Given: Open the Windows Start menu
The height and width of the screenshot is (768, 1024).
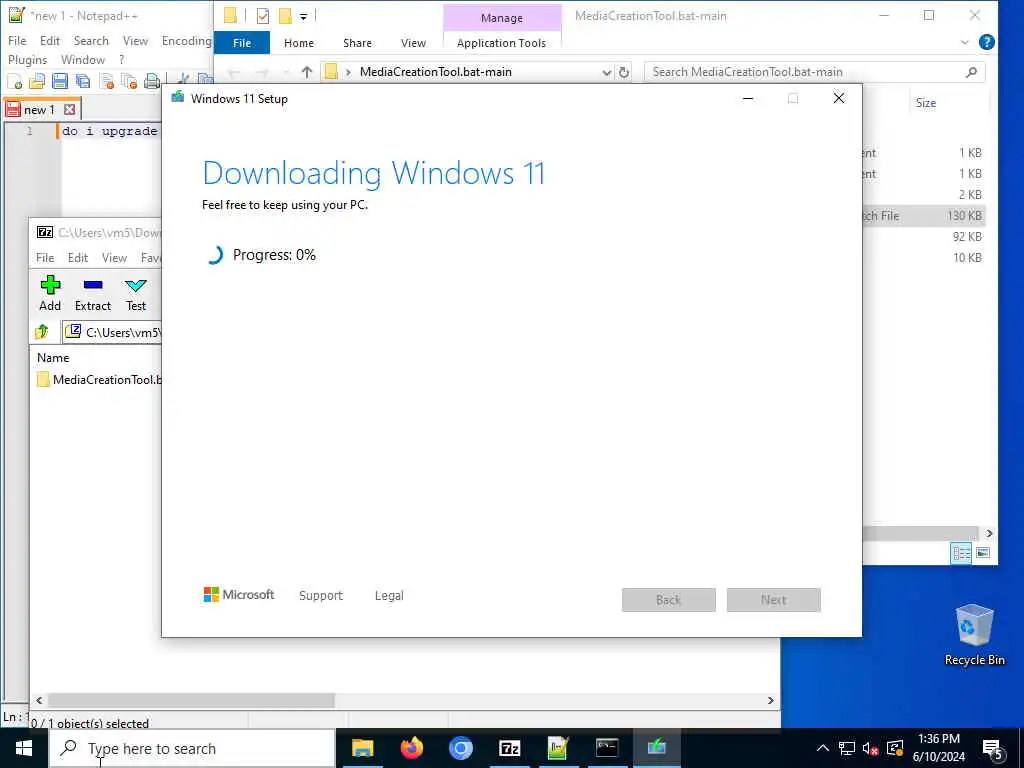Looking at the screenshot, I should tap(24, 748).
